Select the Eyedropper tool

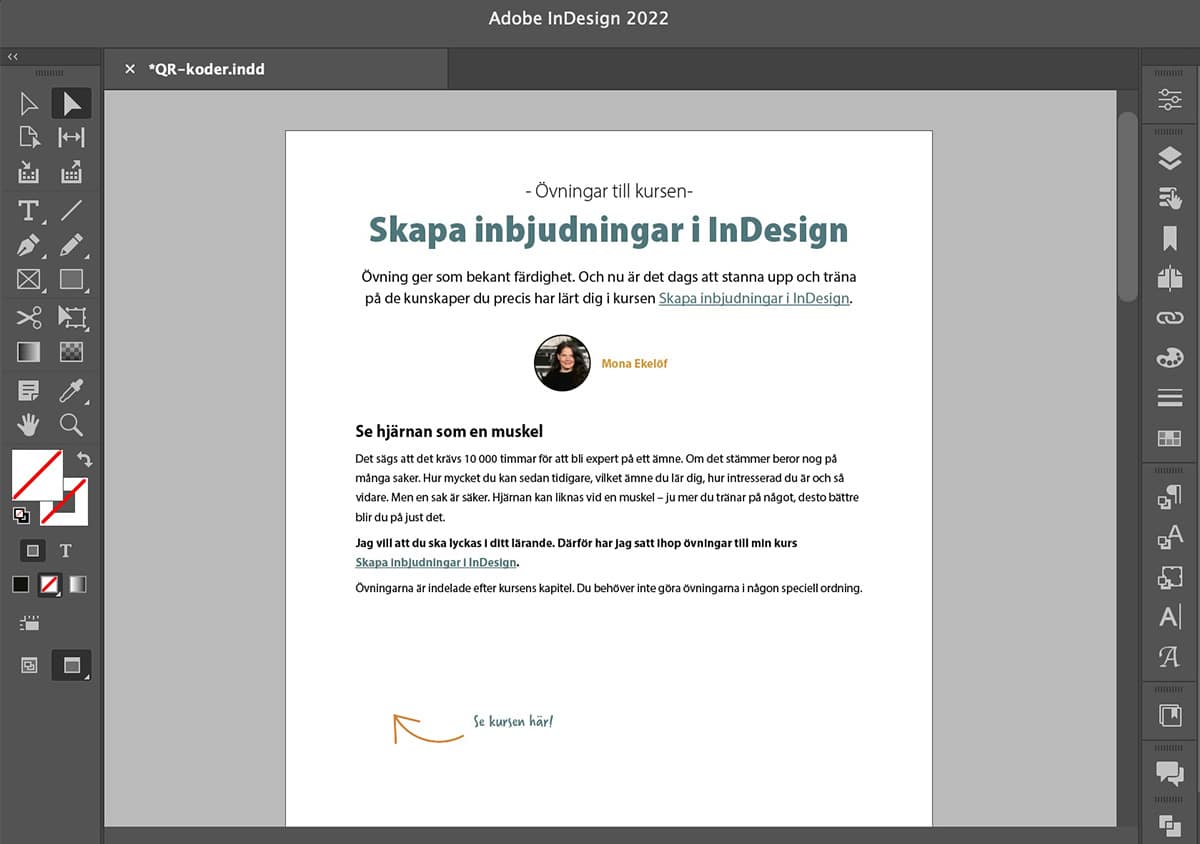pyautogui.click(x=71, y=390)
